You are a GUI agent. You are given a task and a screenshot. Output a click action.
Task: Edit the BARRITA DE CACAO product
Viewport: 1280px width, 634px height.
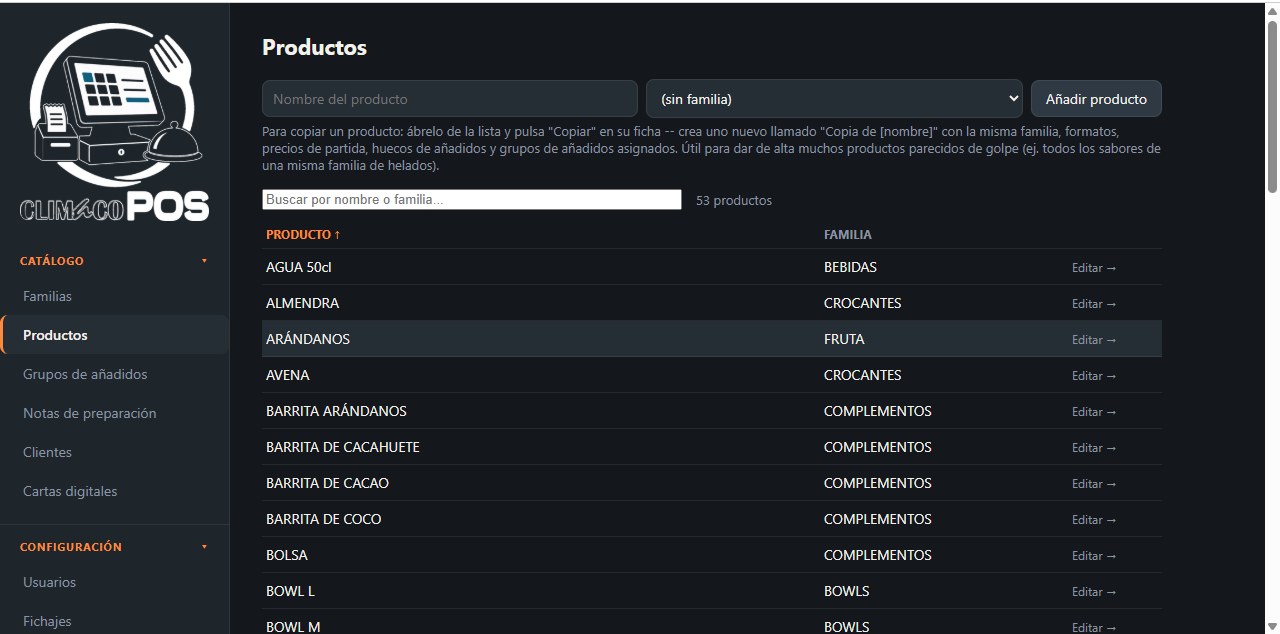(1094, 484)
